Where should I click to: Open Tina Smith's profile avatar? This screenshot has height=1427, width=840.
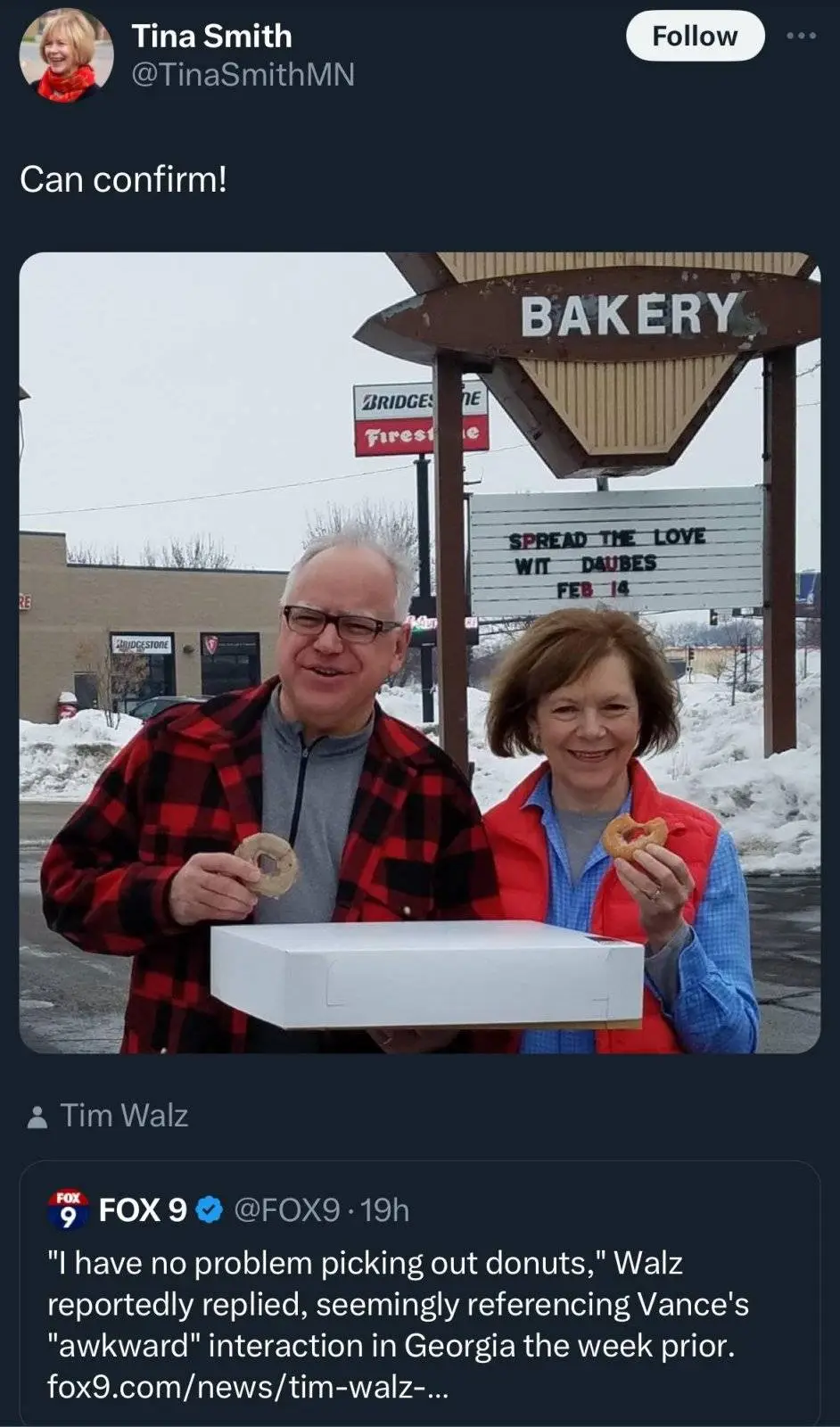pos(67,55)
